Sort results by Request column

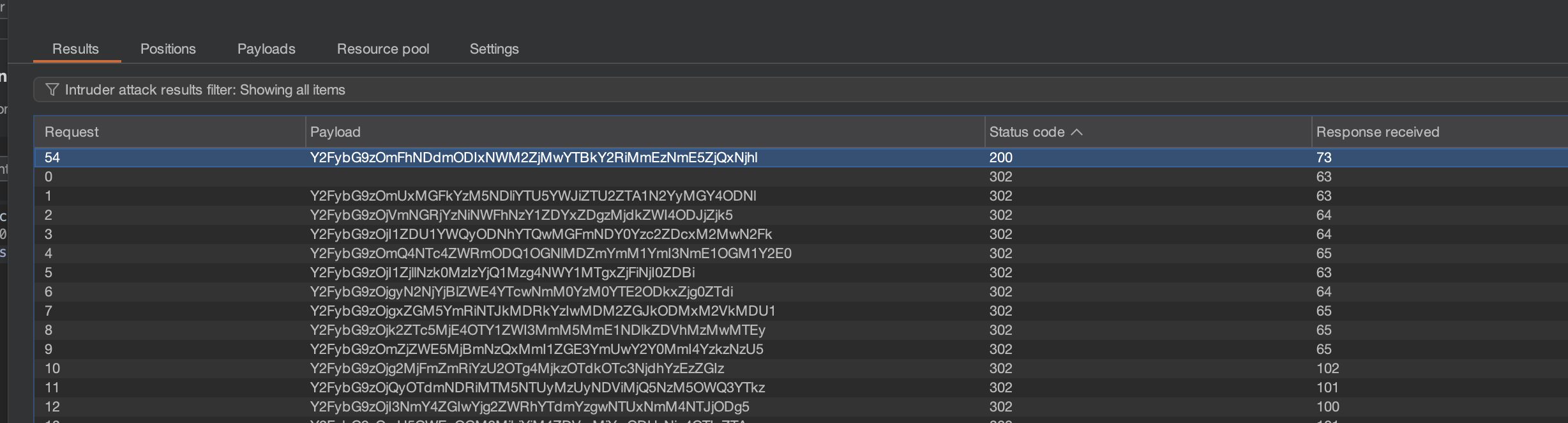click(x=72, y=132)
